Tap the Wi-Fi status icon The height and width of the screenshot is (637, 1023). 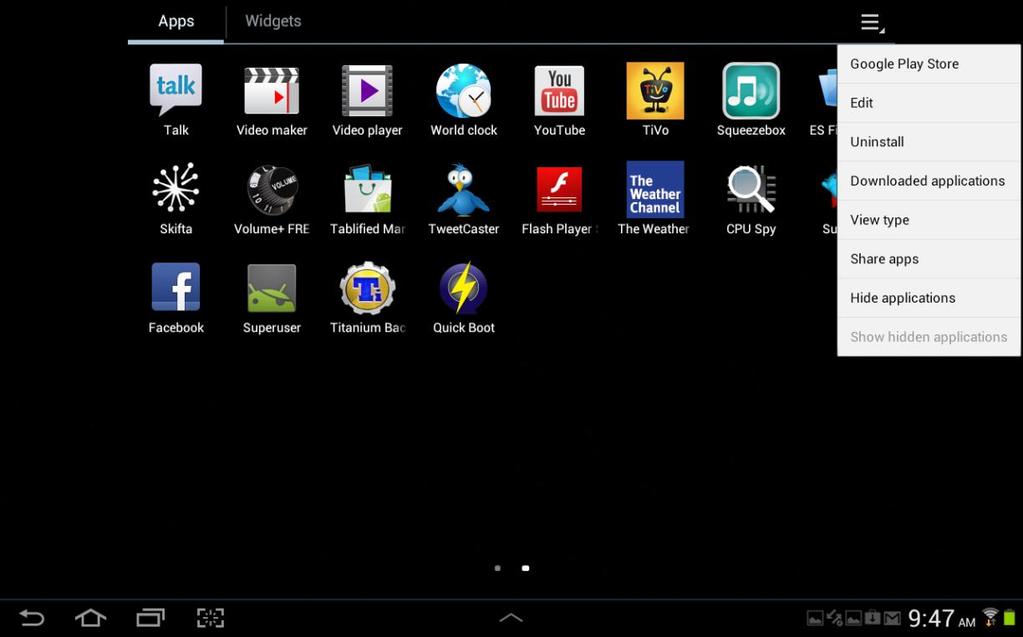[x=990, y=617]
